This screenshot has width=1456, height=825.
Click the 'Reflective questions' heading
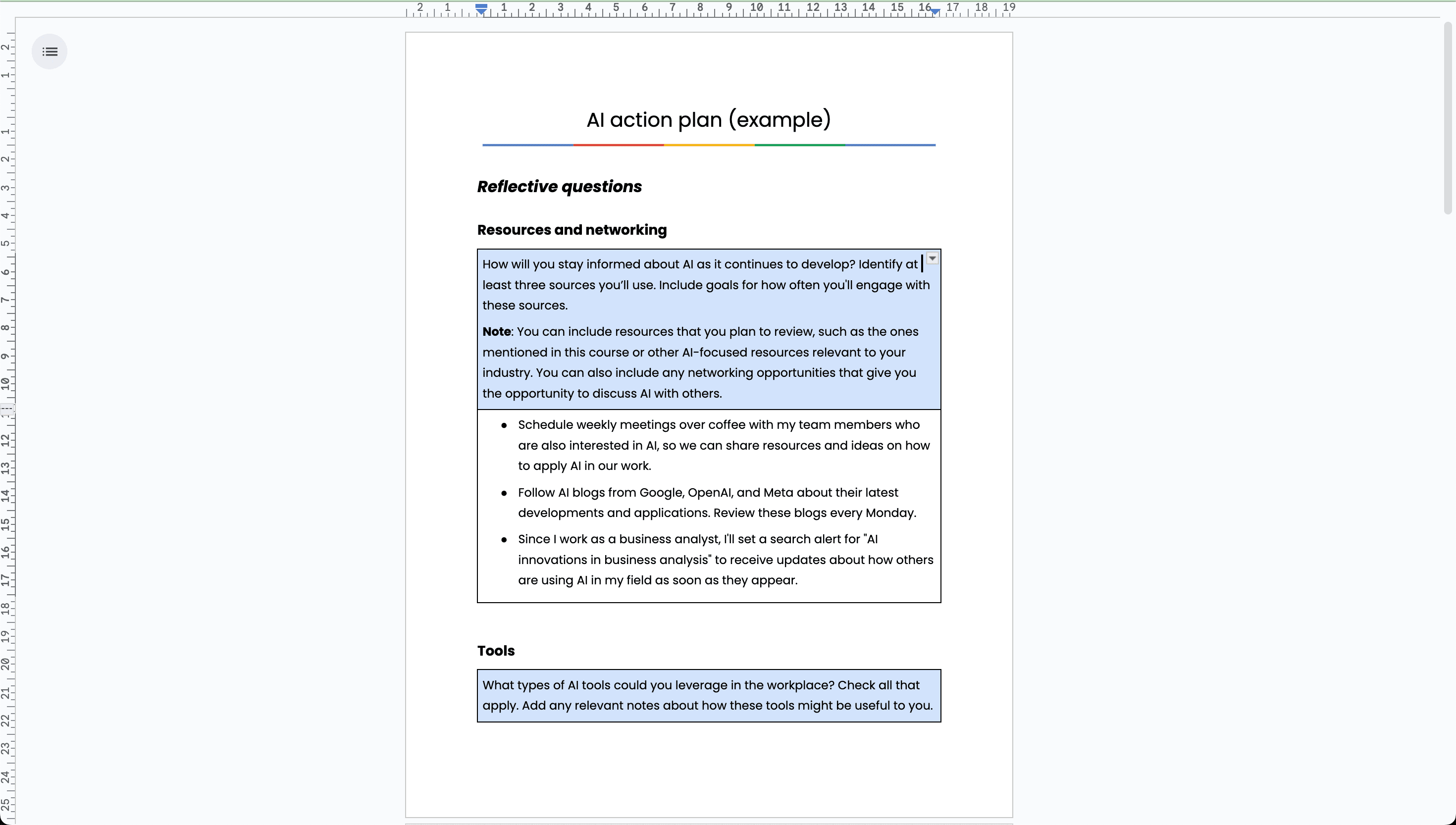pyautogui.click(x=559, y=186)
